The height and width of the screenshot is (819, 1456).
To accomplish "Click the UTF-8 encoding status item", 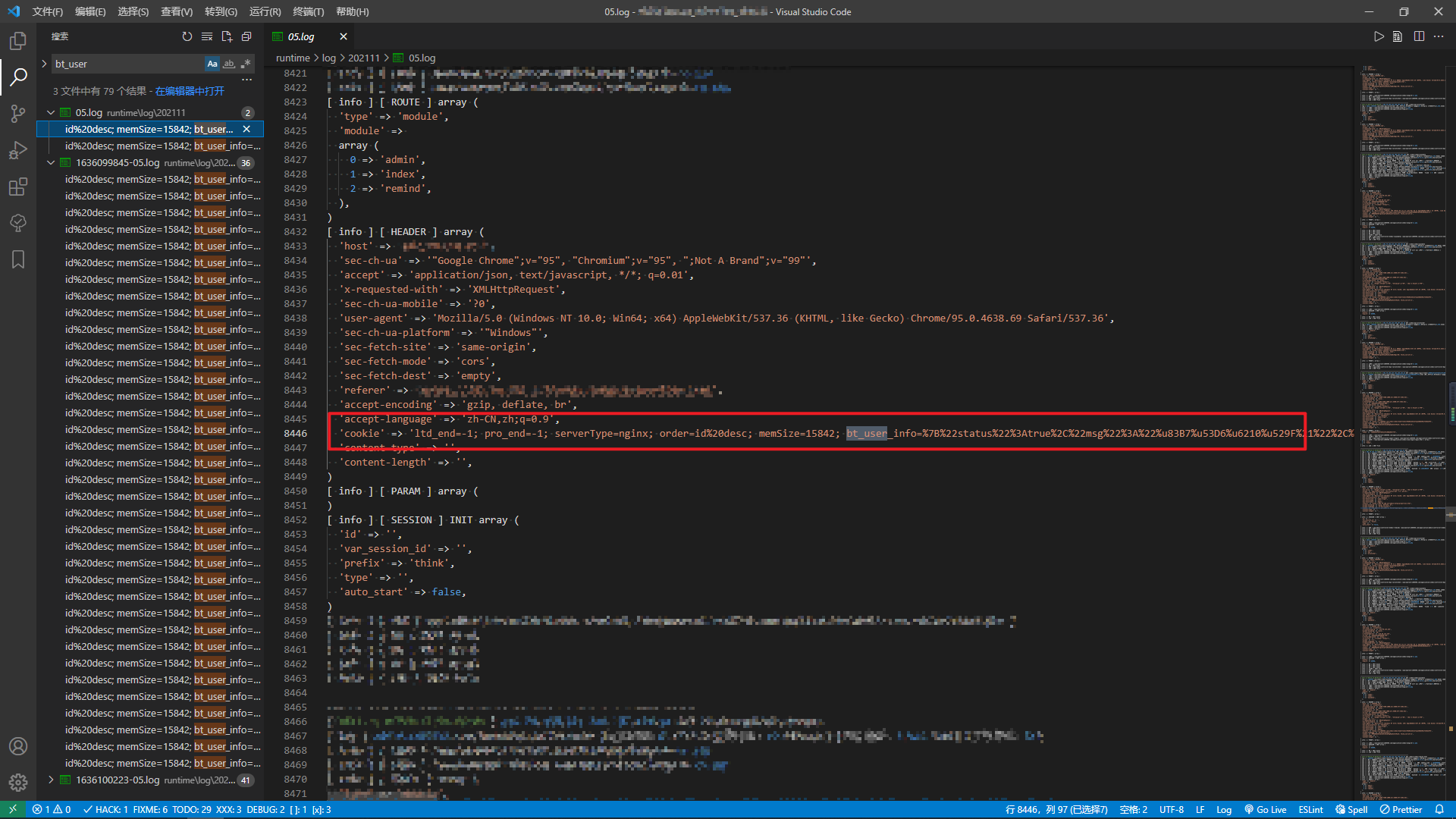I will pyautogui.click(x=1171, y=809).
